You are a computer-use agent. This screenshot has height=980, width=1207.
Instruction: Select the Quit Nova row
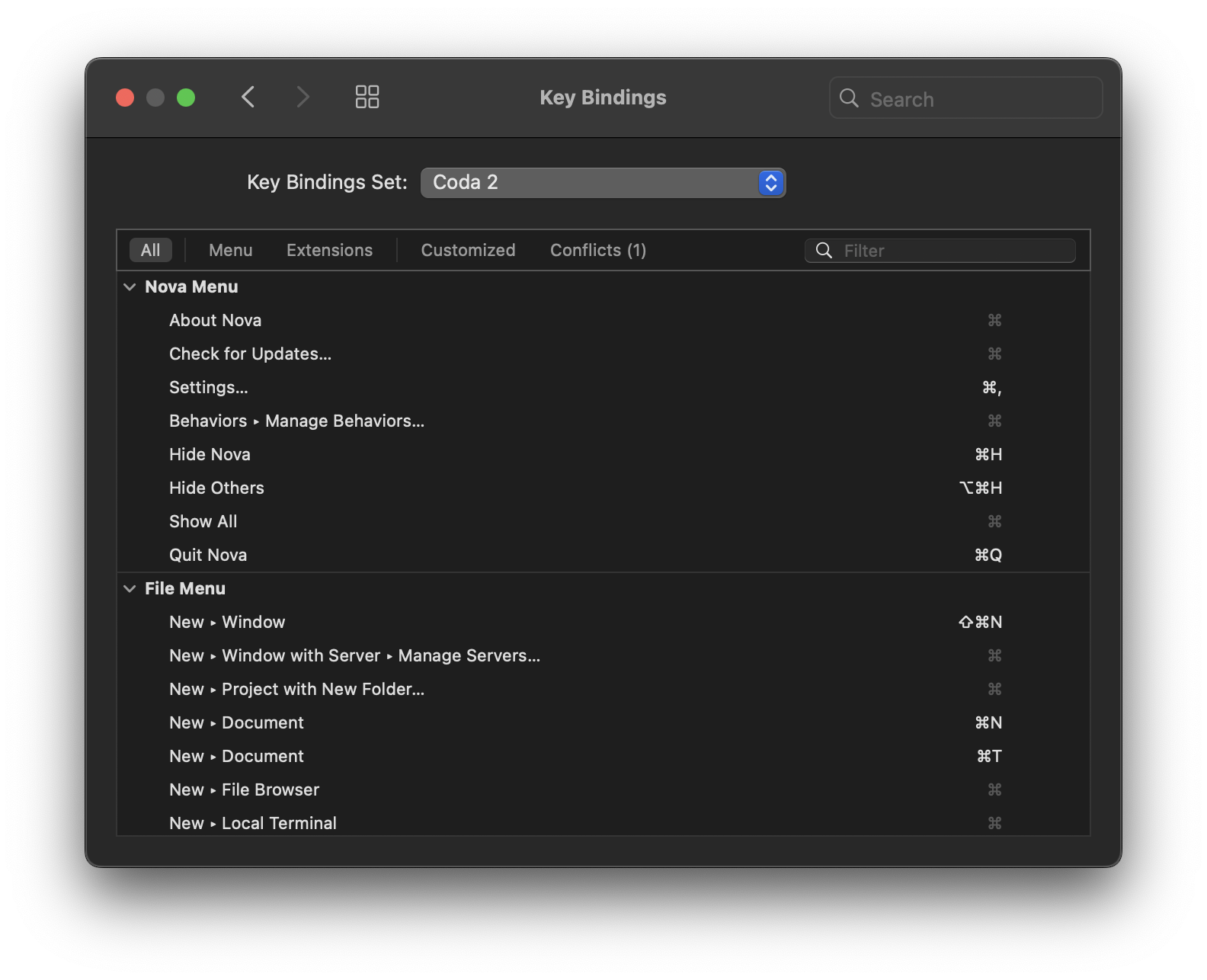click(x=603, y=555)
